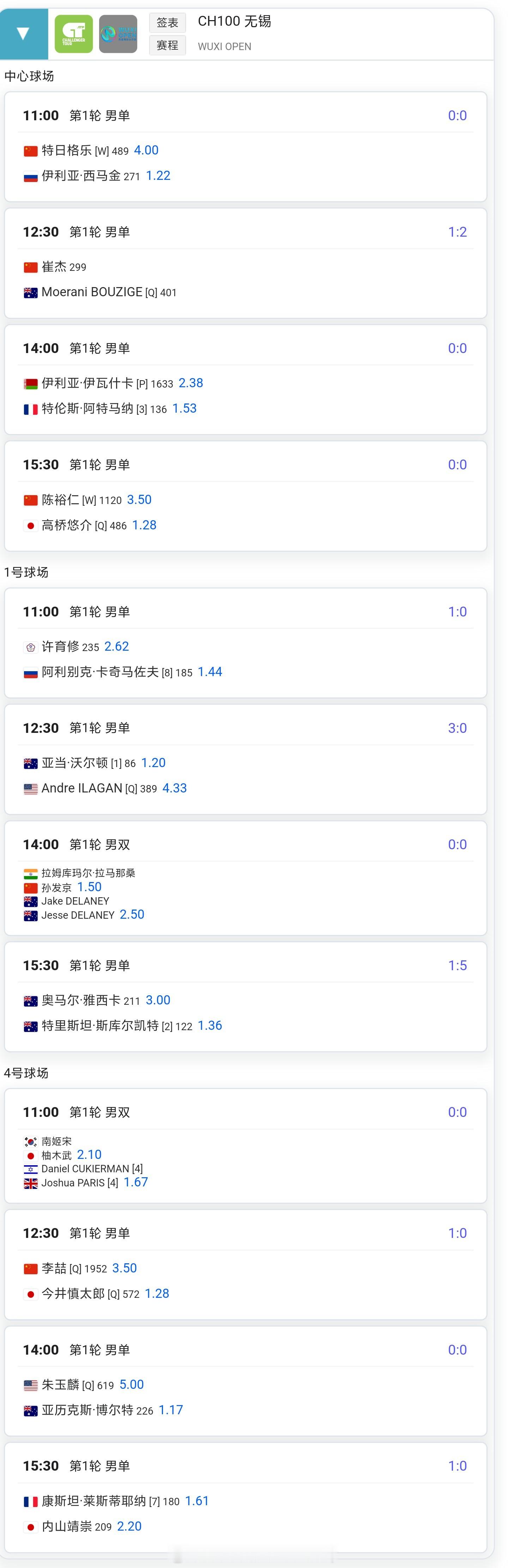Click the grey Wuxi Open tournament logo

(118, 34)
